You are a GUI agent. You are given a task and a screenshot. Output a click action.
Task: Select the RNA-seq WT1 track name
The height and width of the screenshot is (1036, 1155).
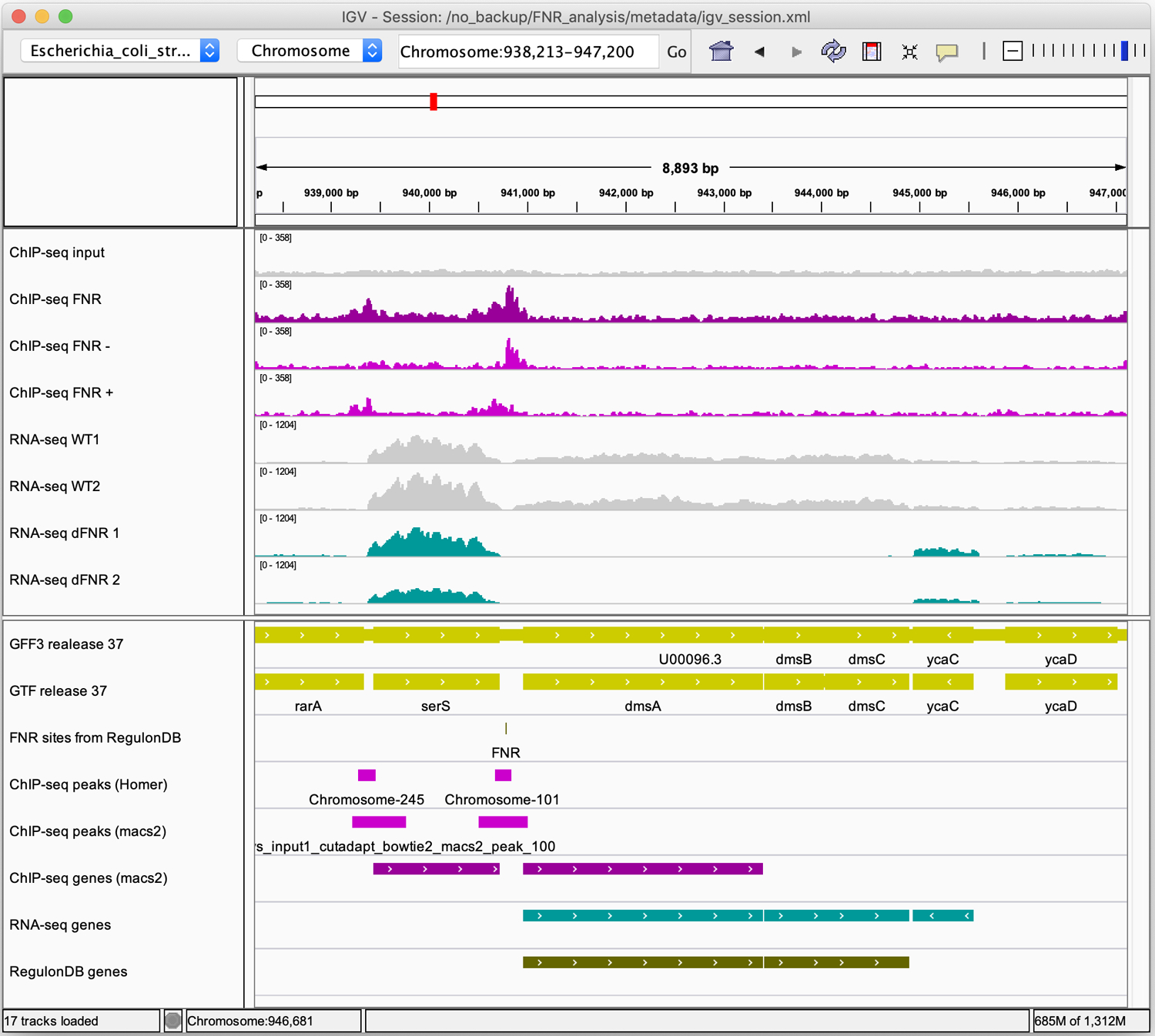(55, 440)
